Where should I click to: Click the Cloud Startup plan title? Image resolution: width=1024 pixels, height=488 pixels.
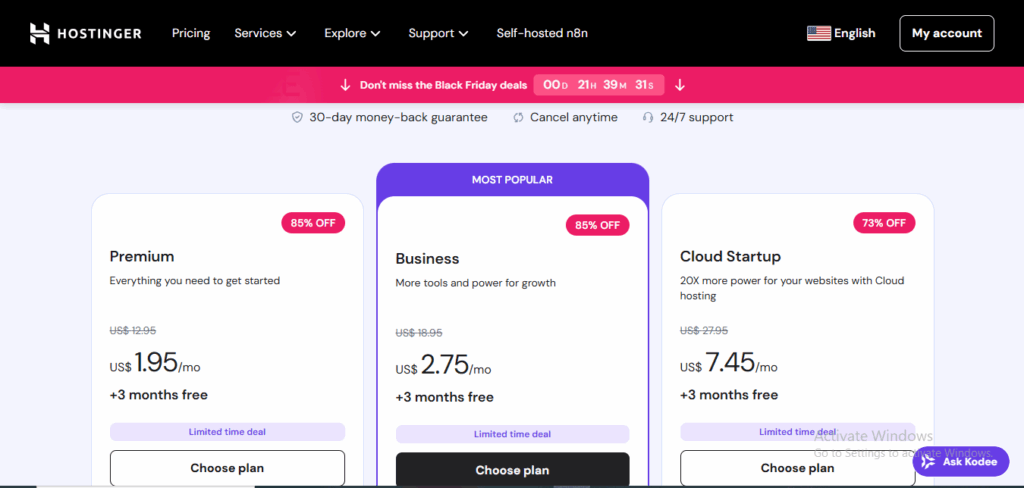[730, 256]
